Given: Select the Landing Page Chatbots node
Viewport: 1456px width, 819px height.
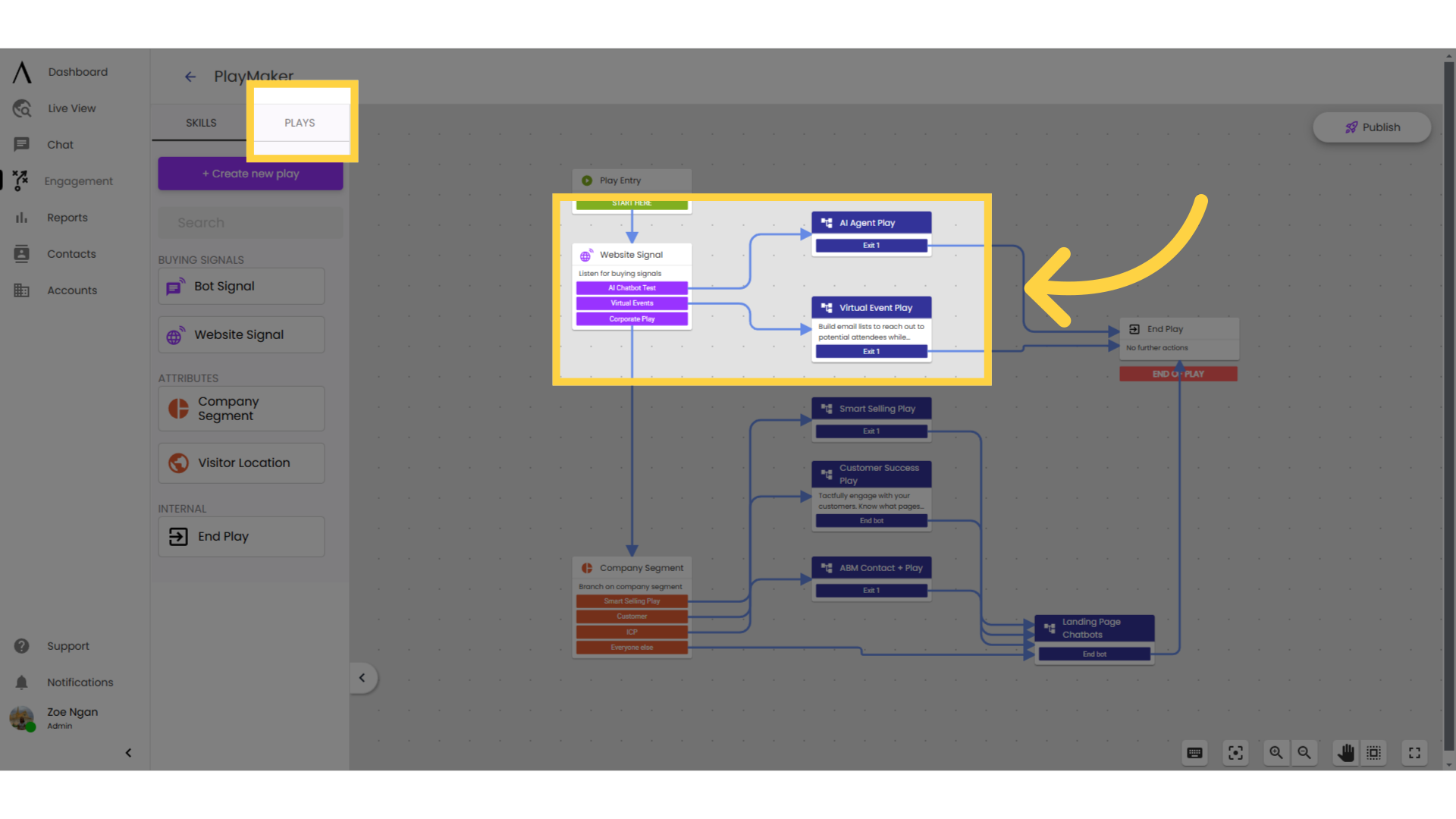Looking at the screenshot, I should coord(1094,629).
